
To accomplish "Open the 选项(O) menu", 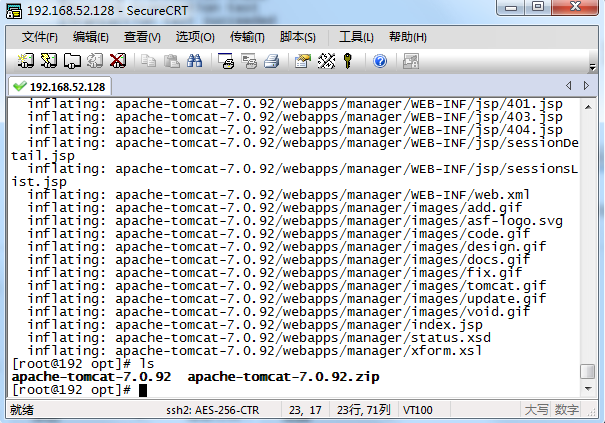I will tap(195, 37).
